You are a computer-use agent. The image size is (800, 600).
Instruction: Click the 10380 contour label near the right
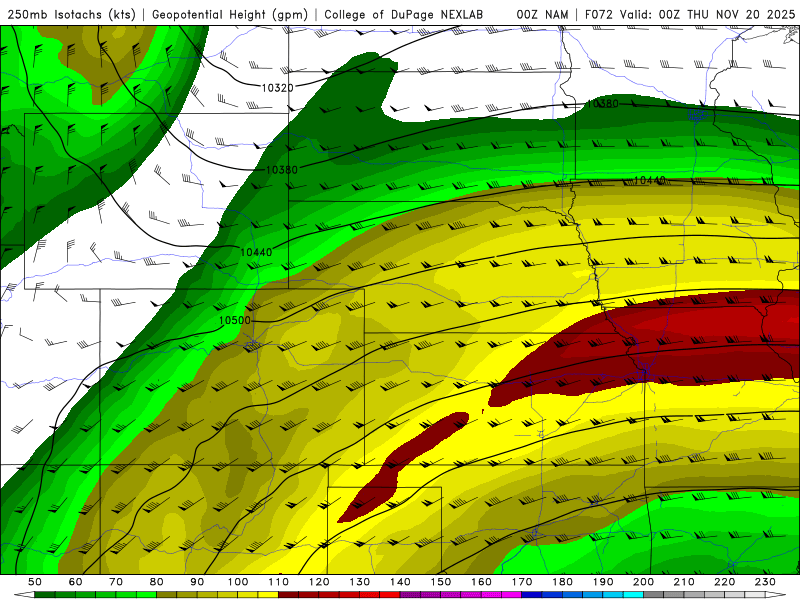tap(603, 104)
